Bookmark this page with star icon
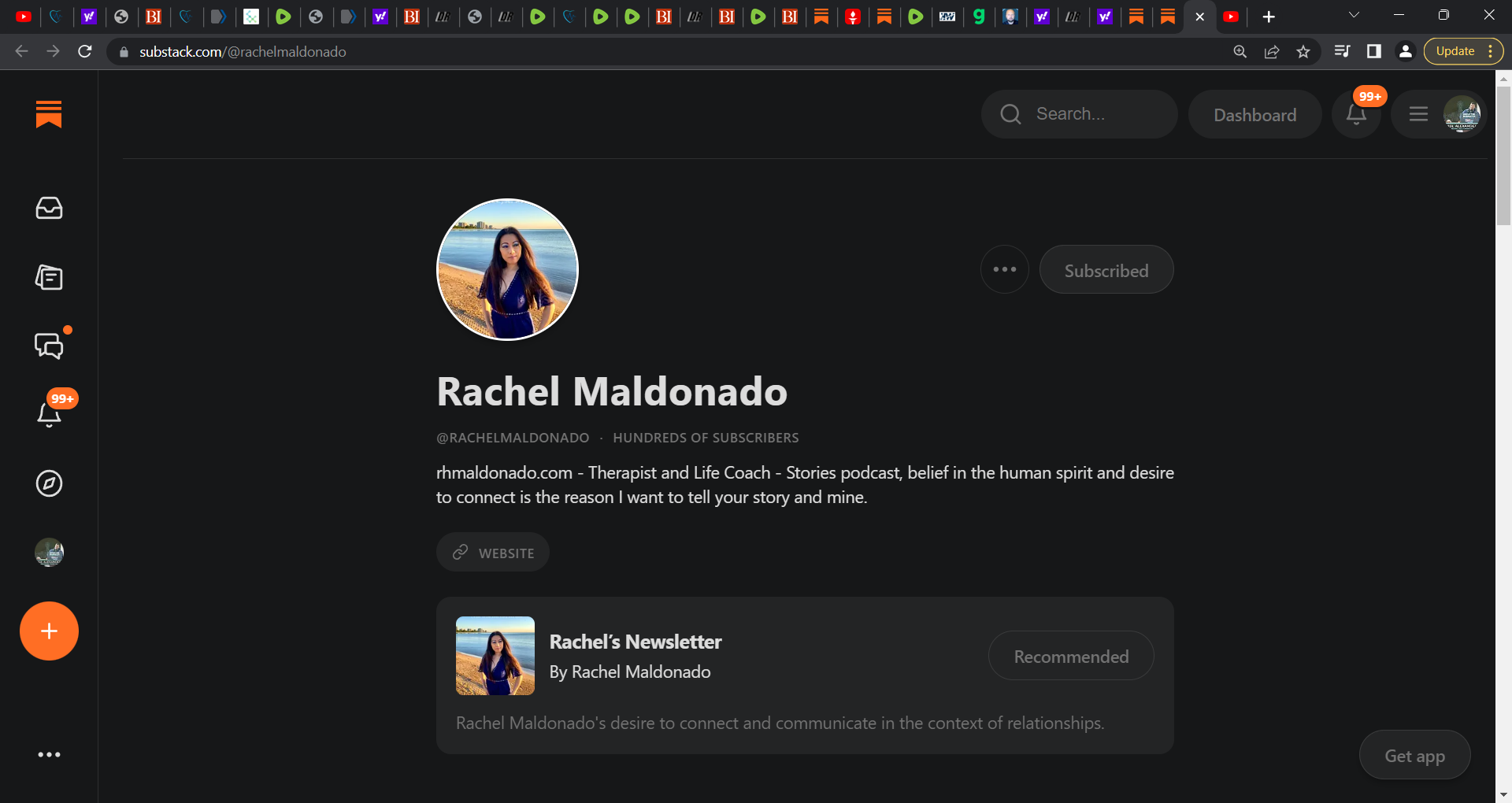This screenshot has height=803, width=1512. pos(1303,52)
